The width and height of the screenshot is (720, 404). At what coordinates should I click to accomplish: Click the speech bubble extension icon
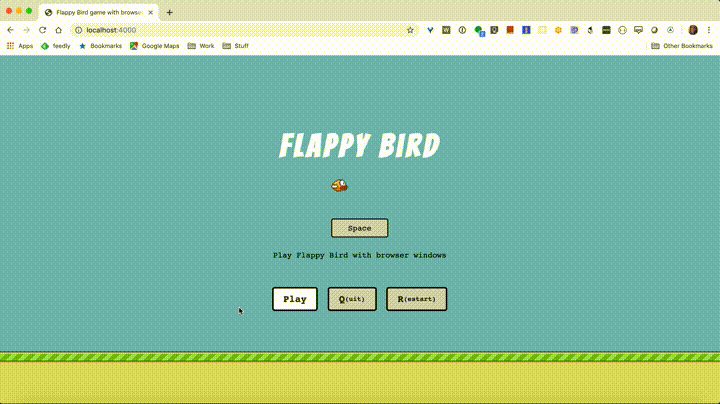click(x=638, y=30)
